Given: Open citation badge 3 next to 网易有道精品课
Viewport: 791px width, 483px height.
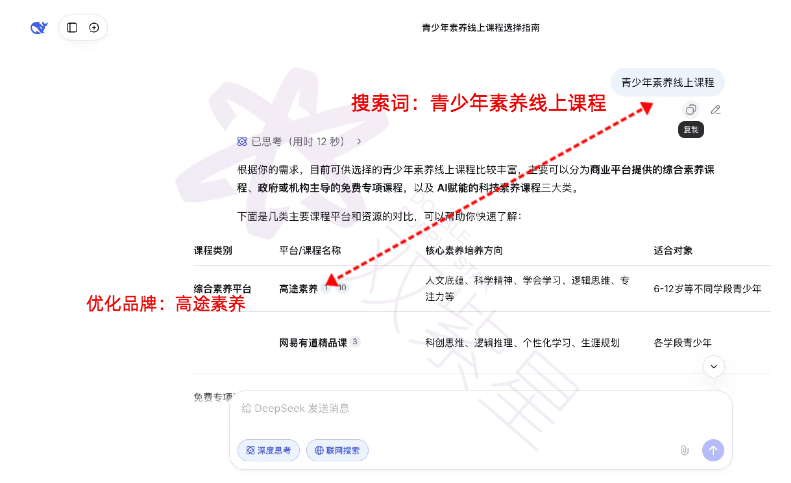Looking at the screenshot, I should [x=355, y=342].
